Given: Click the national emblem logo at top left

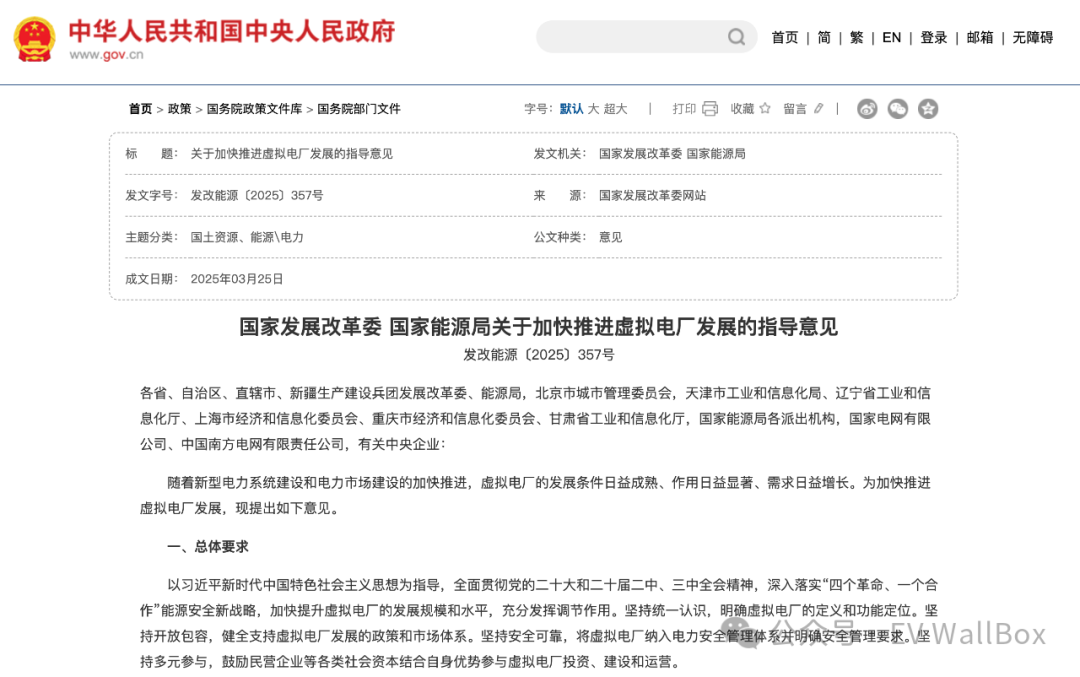Looking at the screenshot, I should (33, 37).
